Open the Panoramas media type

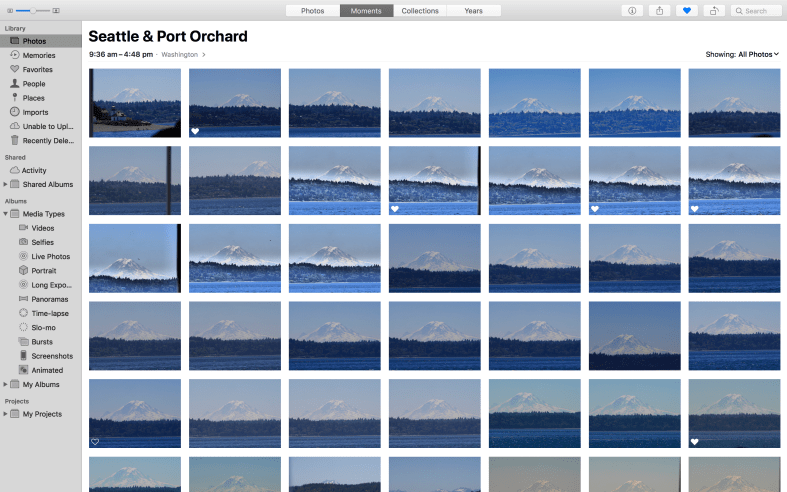click(x=50, y=299)
